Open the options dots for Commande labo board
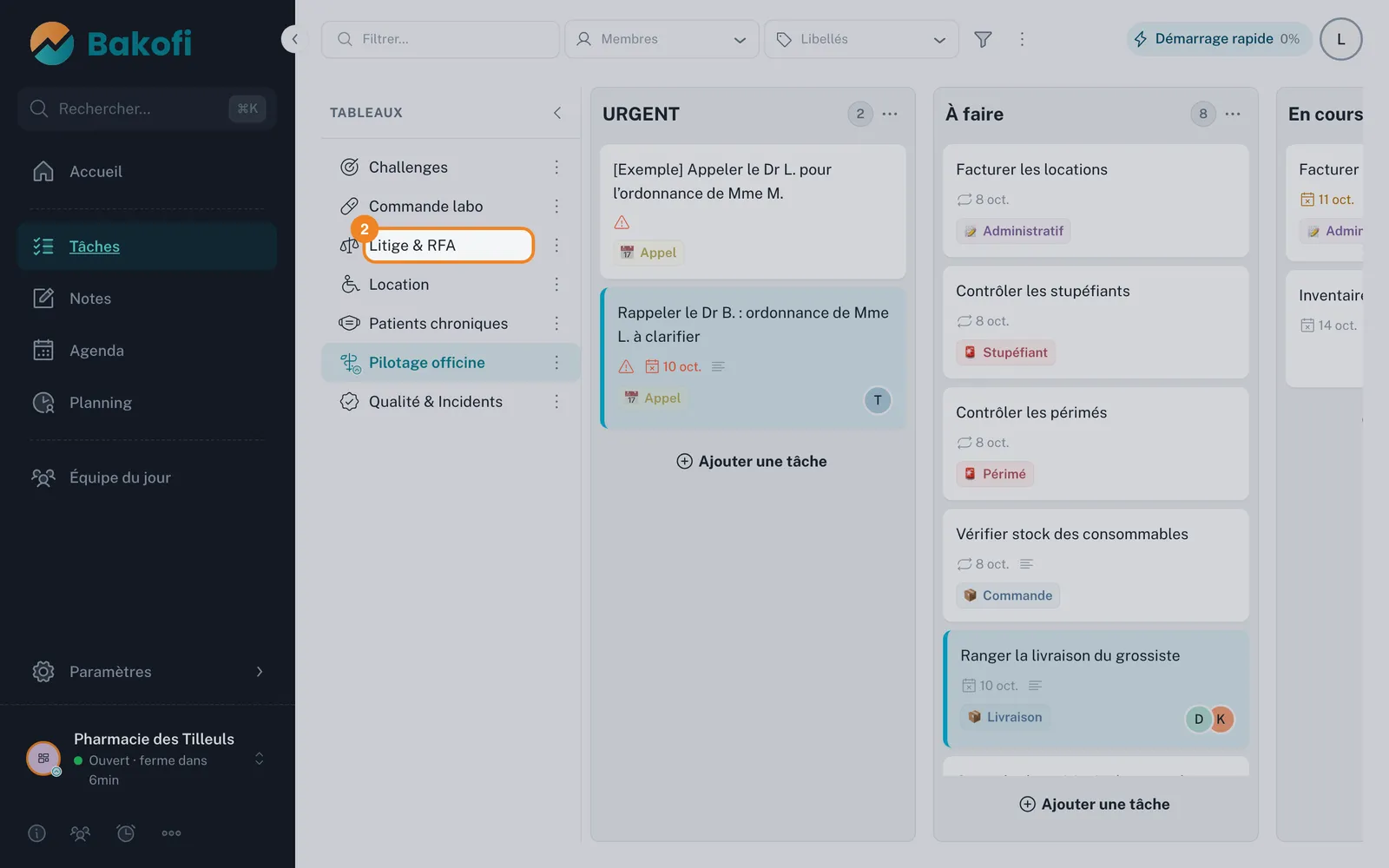The height and width of the screenshot is (868, 1389). click(556, 206)
